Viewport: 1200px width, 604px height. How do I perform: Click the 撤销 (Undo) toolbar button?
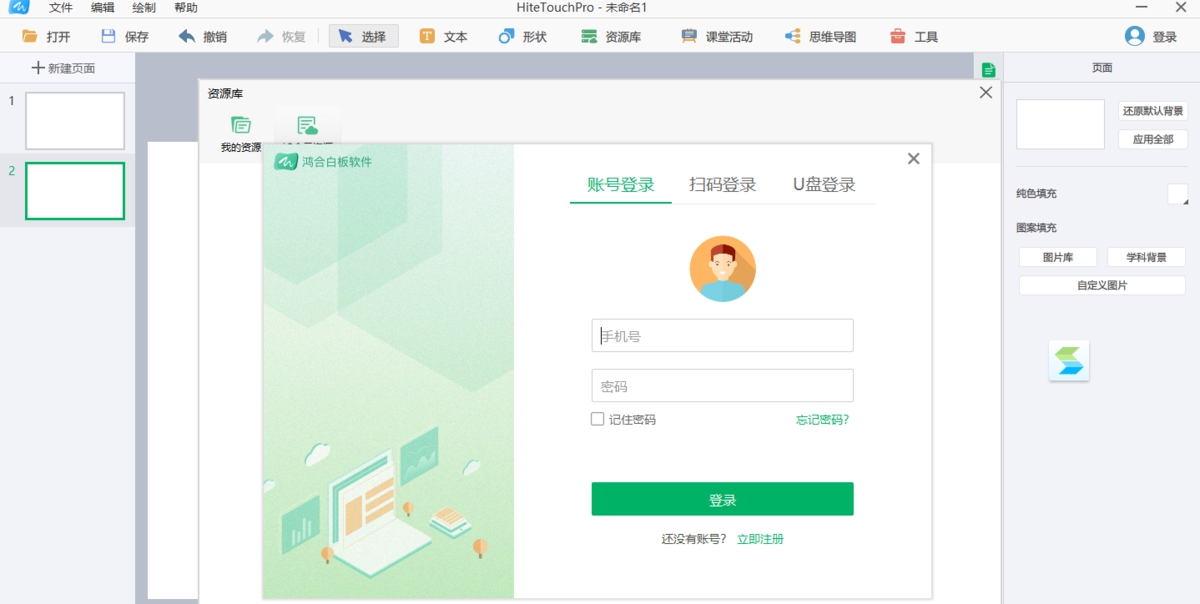203,37
